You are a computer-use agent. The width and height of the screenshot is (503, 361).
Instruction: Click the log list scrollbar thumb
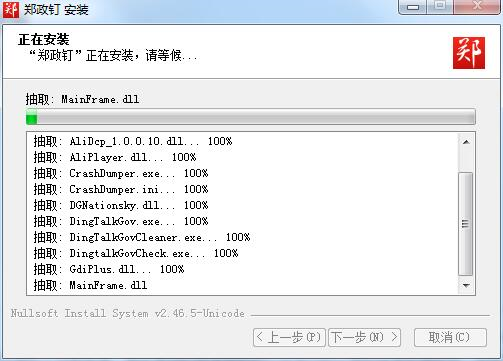tap(466, 224)
